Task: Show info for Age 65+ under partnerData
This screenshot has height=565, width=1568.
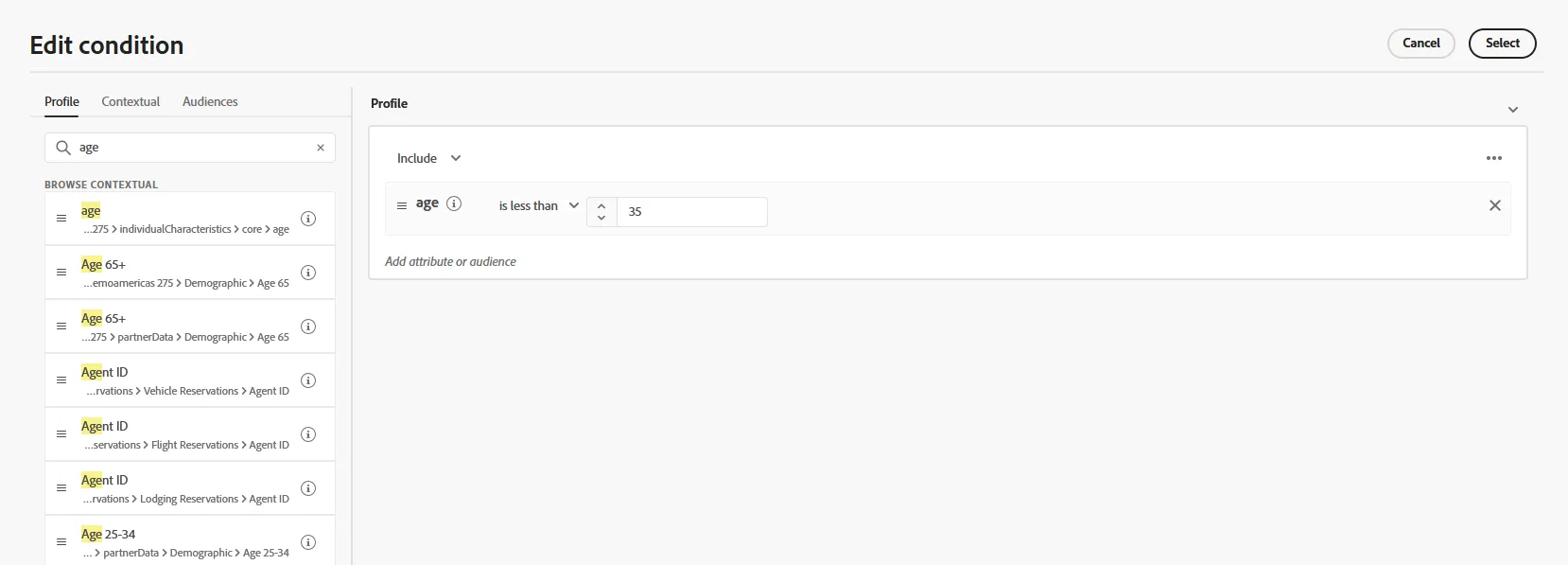Action: pos(308,327)
